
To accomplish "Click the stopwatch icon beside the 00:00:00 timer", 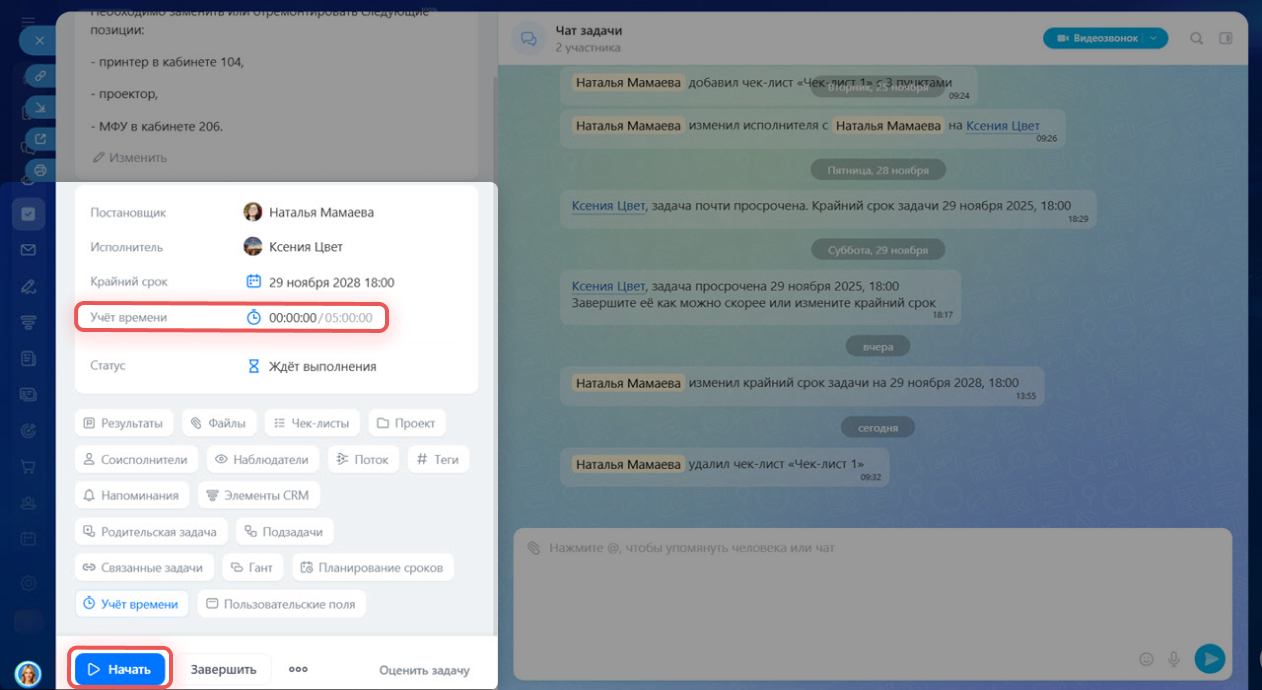I will click(x=254, y=317).
